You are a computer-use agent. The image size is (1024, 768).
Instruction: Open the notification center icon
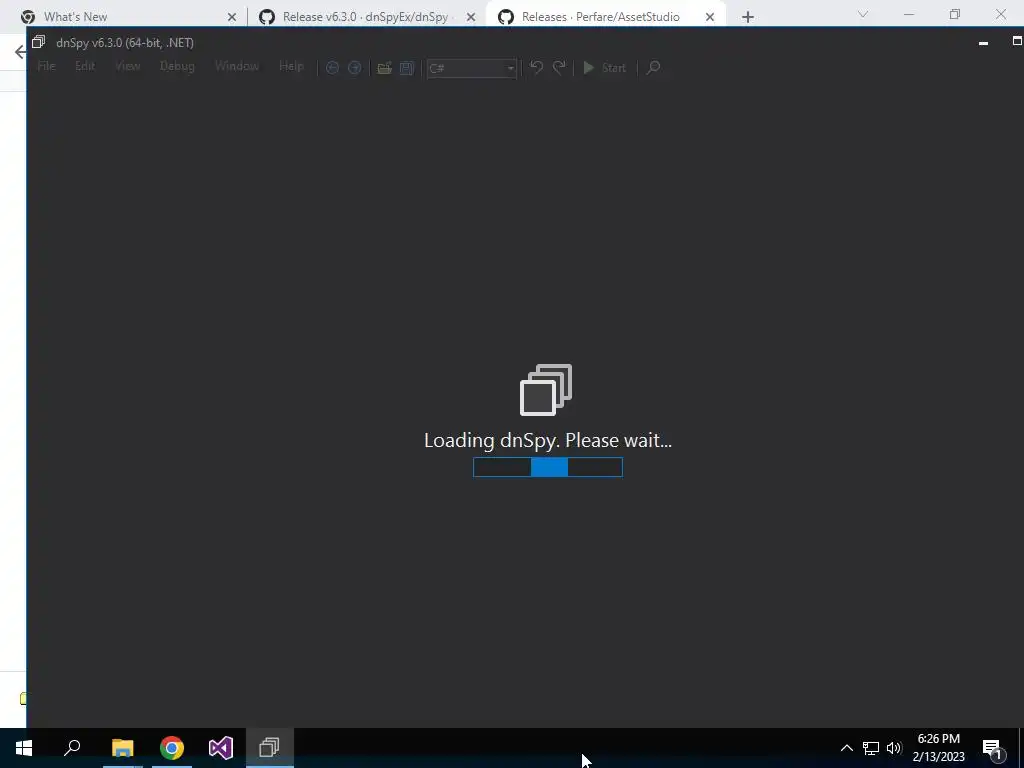click(x=993, y=749)
